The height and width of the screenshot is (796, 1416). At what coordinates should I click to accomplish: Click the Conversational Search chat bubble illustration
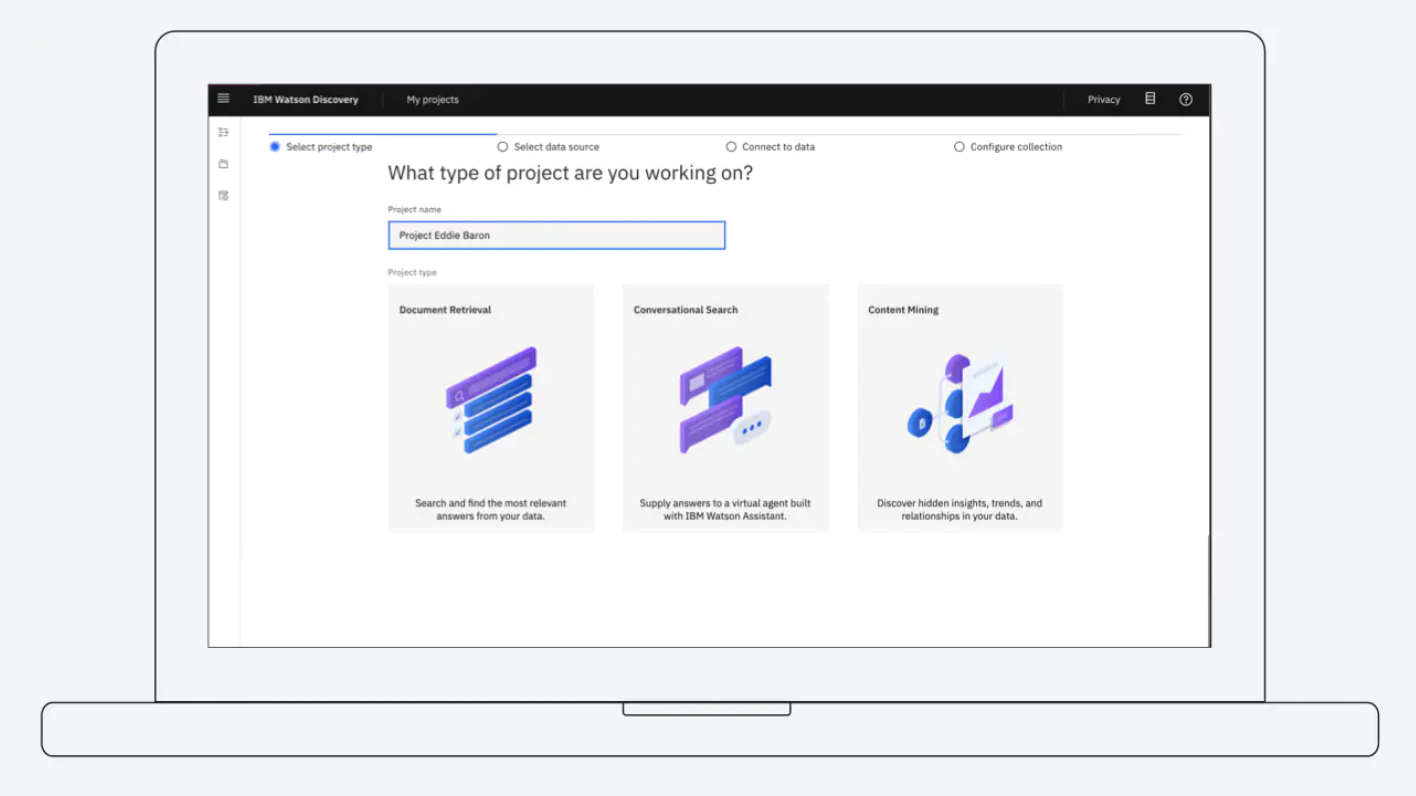point(725,400)
